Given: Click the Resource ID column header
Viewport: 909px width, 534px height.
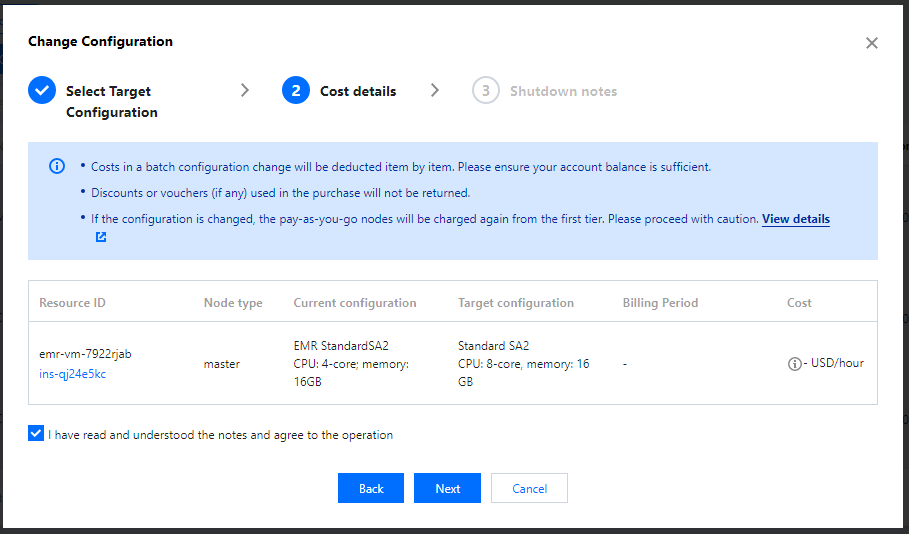Looking at the screenshot, I should point(72,303).
